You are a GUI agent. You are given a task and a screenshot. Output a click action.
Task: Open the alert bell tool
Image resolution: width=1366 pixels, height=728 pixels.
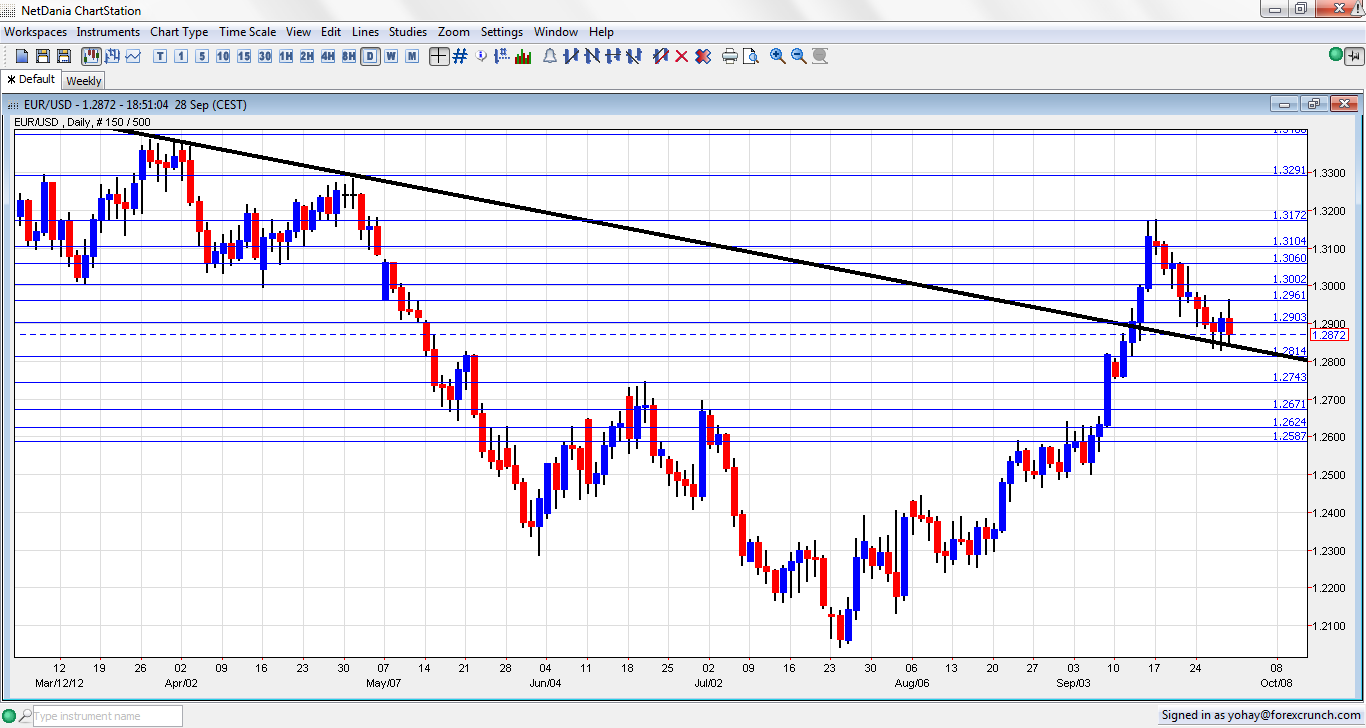(549, 56)
